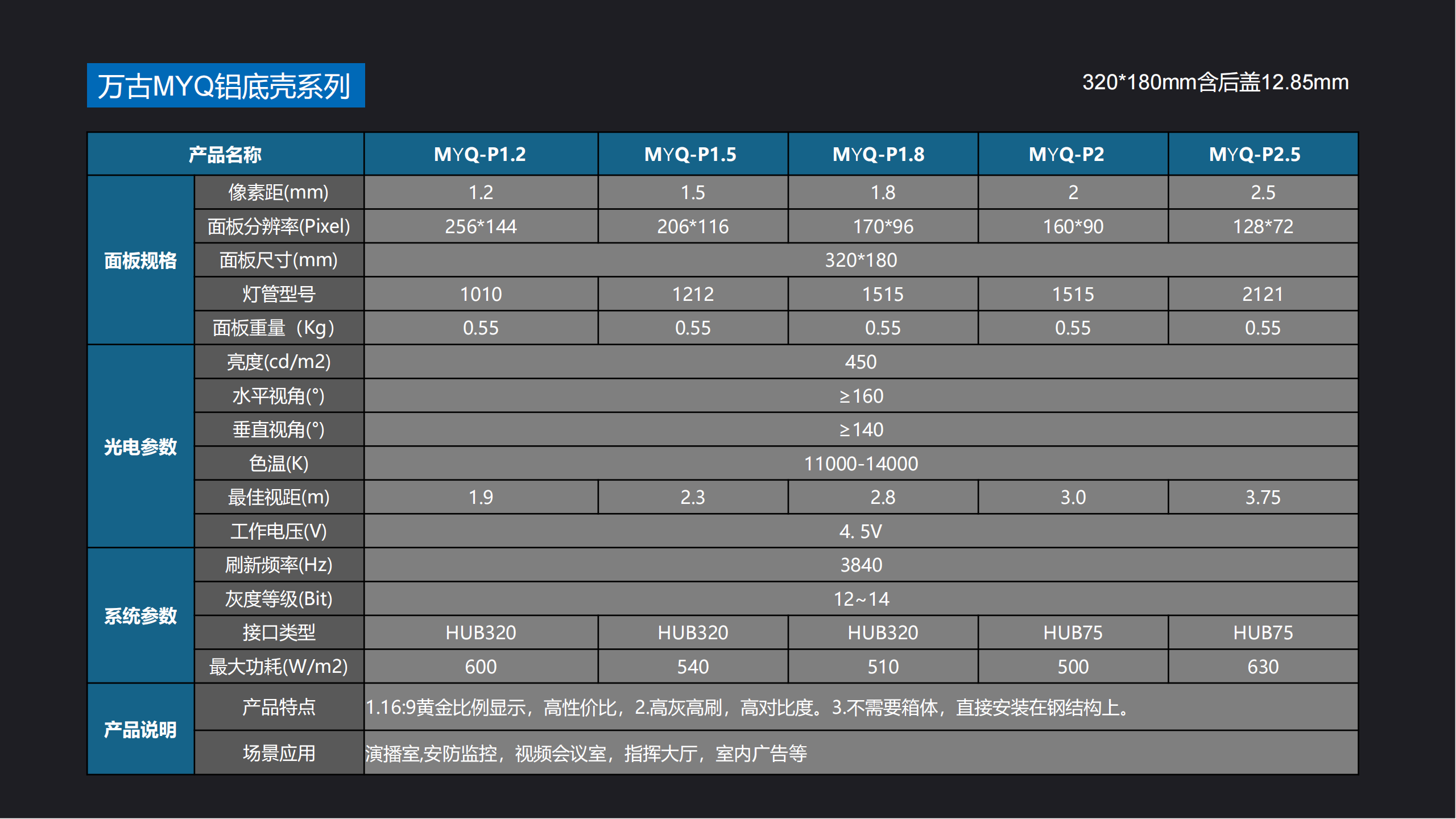
Task: Select the horizontal angle value '≥160'
Action: (861, 396)
